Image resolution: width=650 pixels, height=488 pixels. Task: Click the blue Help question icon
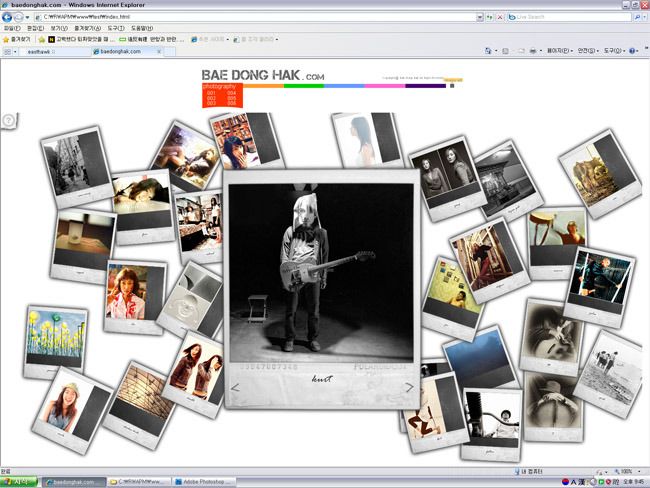click(x=632, y=51)
